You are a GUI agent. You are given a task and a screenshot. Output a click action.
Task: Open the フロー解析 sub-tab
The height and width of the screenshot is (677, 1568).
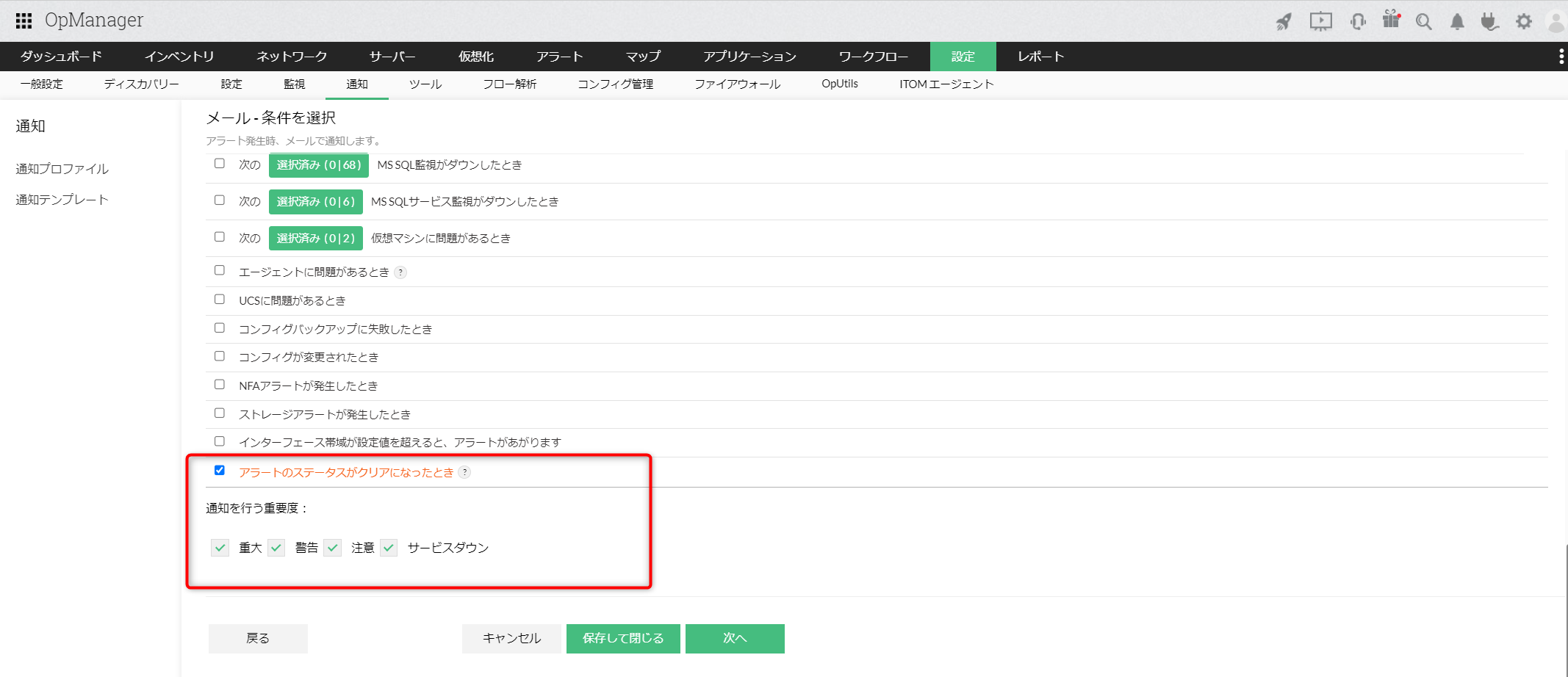(510, 84)
